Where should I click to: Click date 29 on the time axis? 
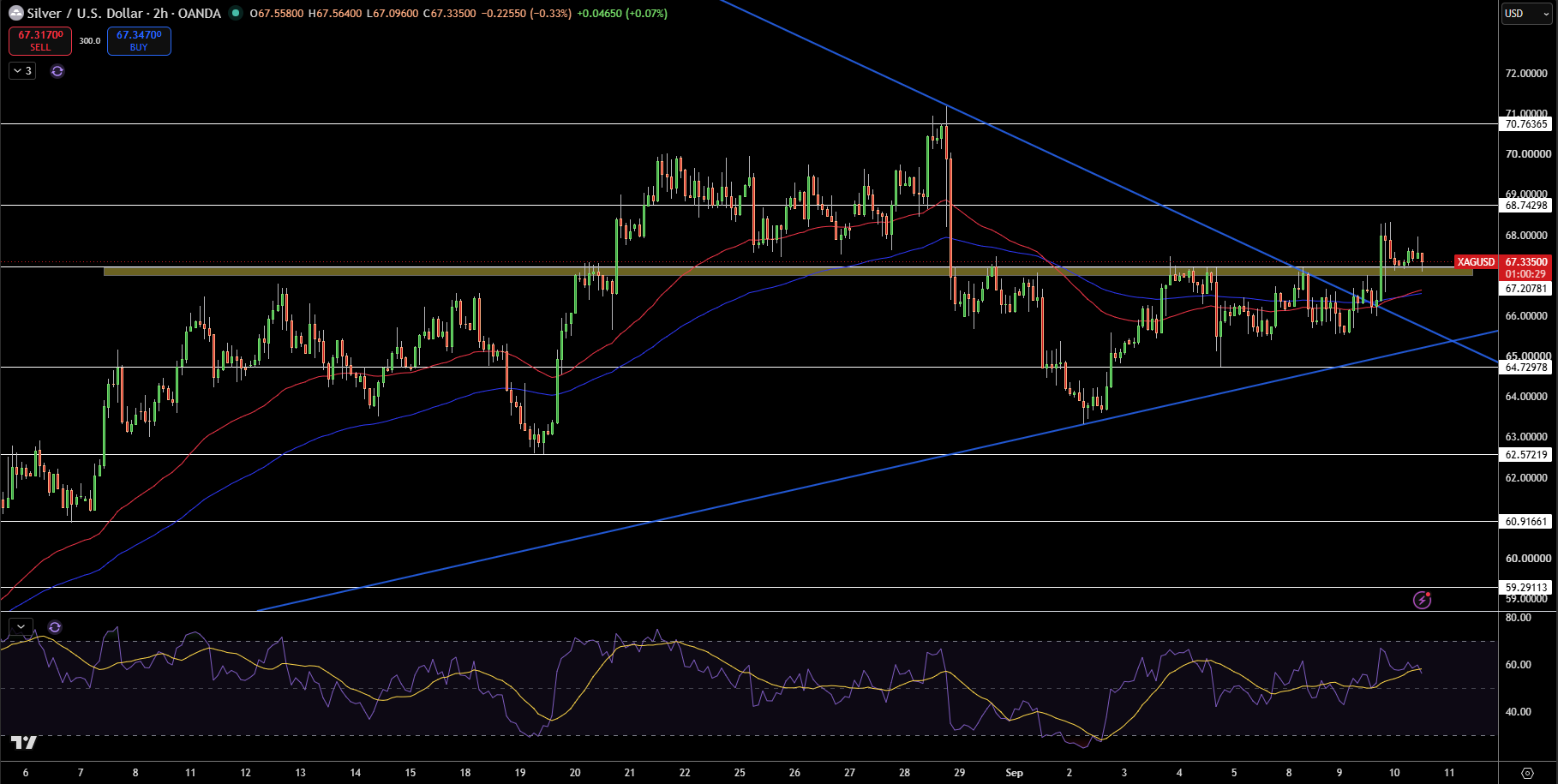pyautogui.click(x=959, y=773)
